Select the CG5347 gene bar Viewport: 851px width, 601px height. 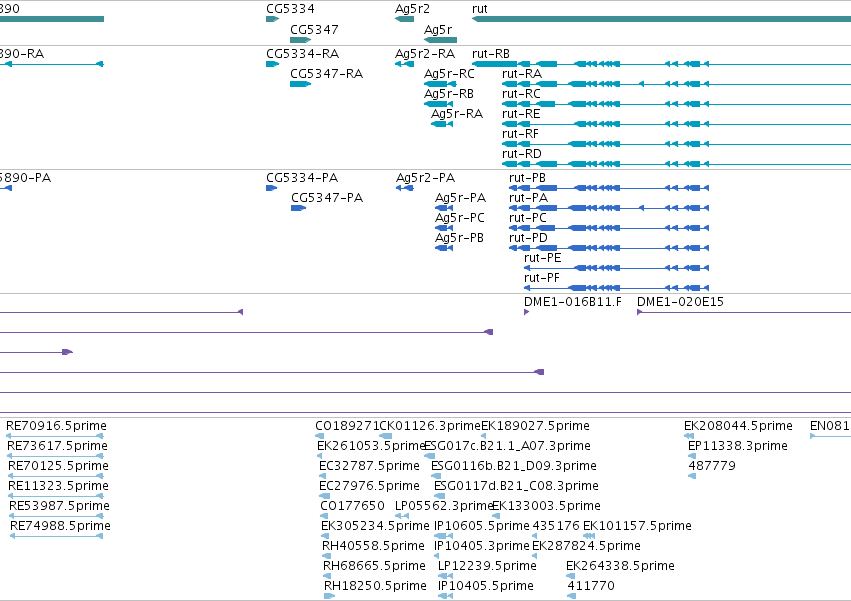tap(301, 40)
